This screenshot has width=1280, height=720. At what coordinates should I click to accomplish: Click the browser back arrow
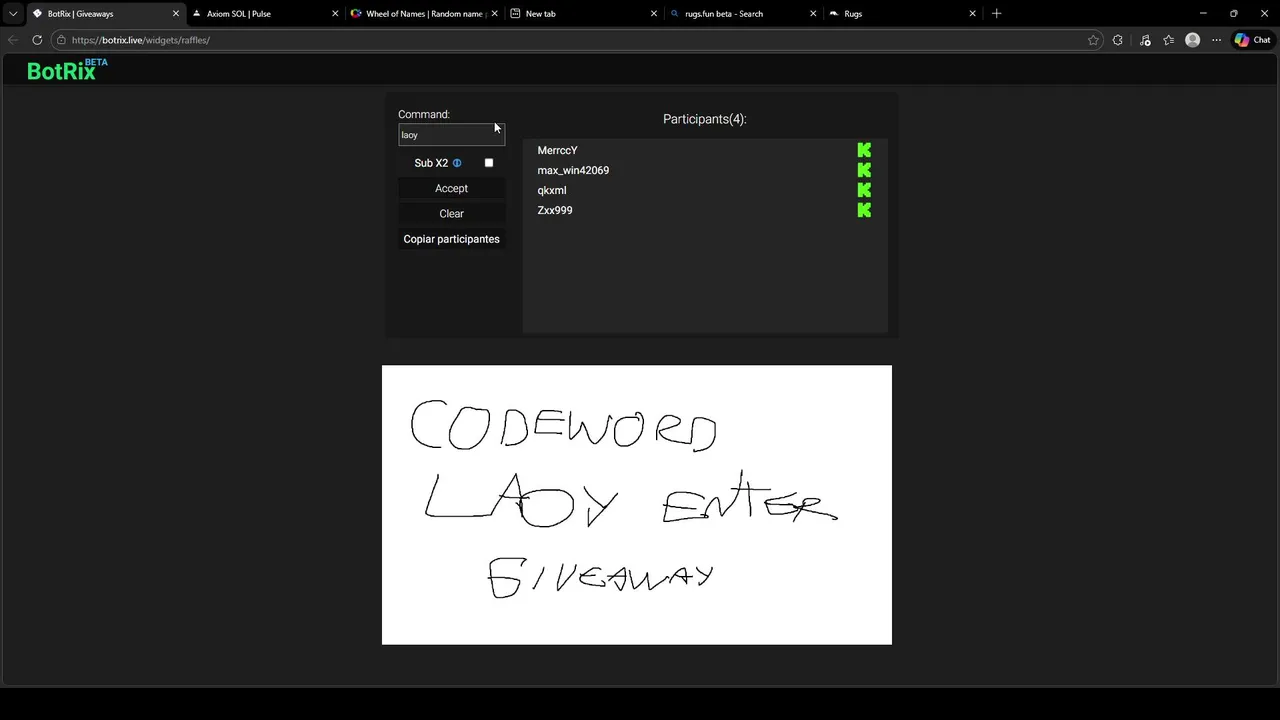[x=12, y=40]
